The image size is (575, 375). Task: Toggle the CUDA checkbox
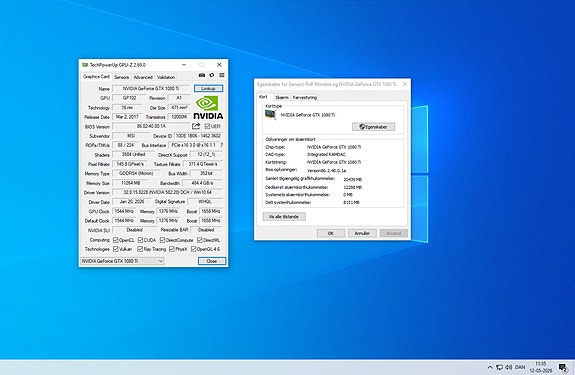click(x=140, y=240)
